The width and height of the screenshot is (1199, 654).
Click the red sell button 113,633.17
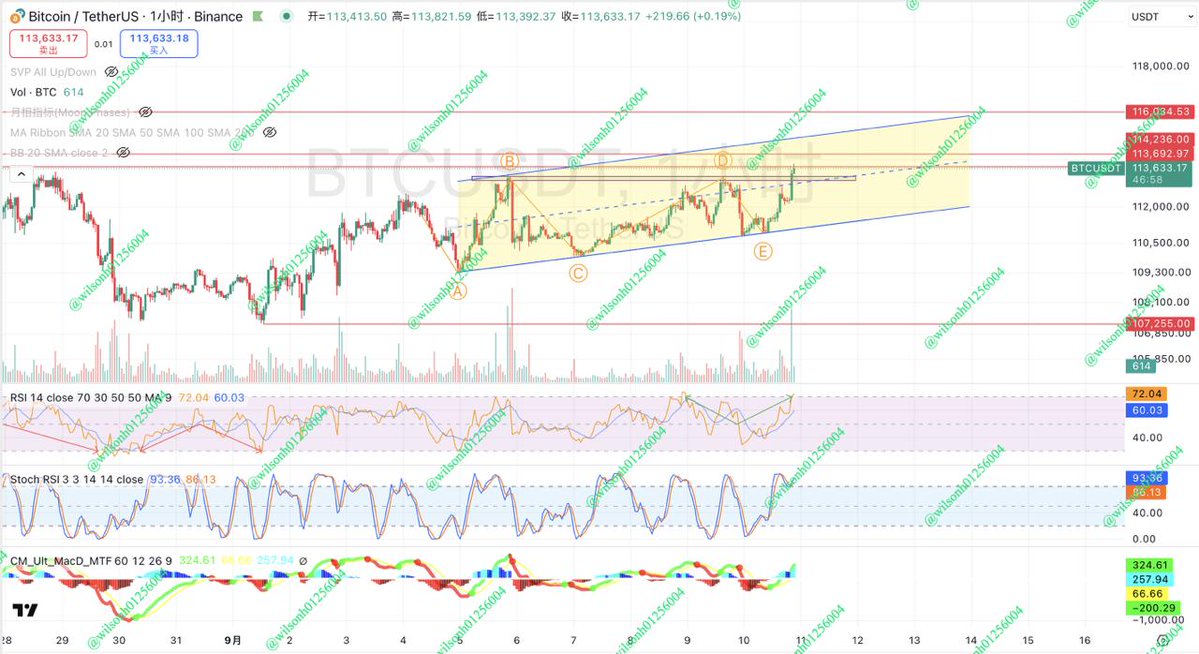coord(48,44)
